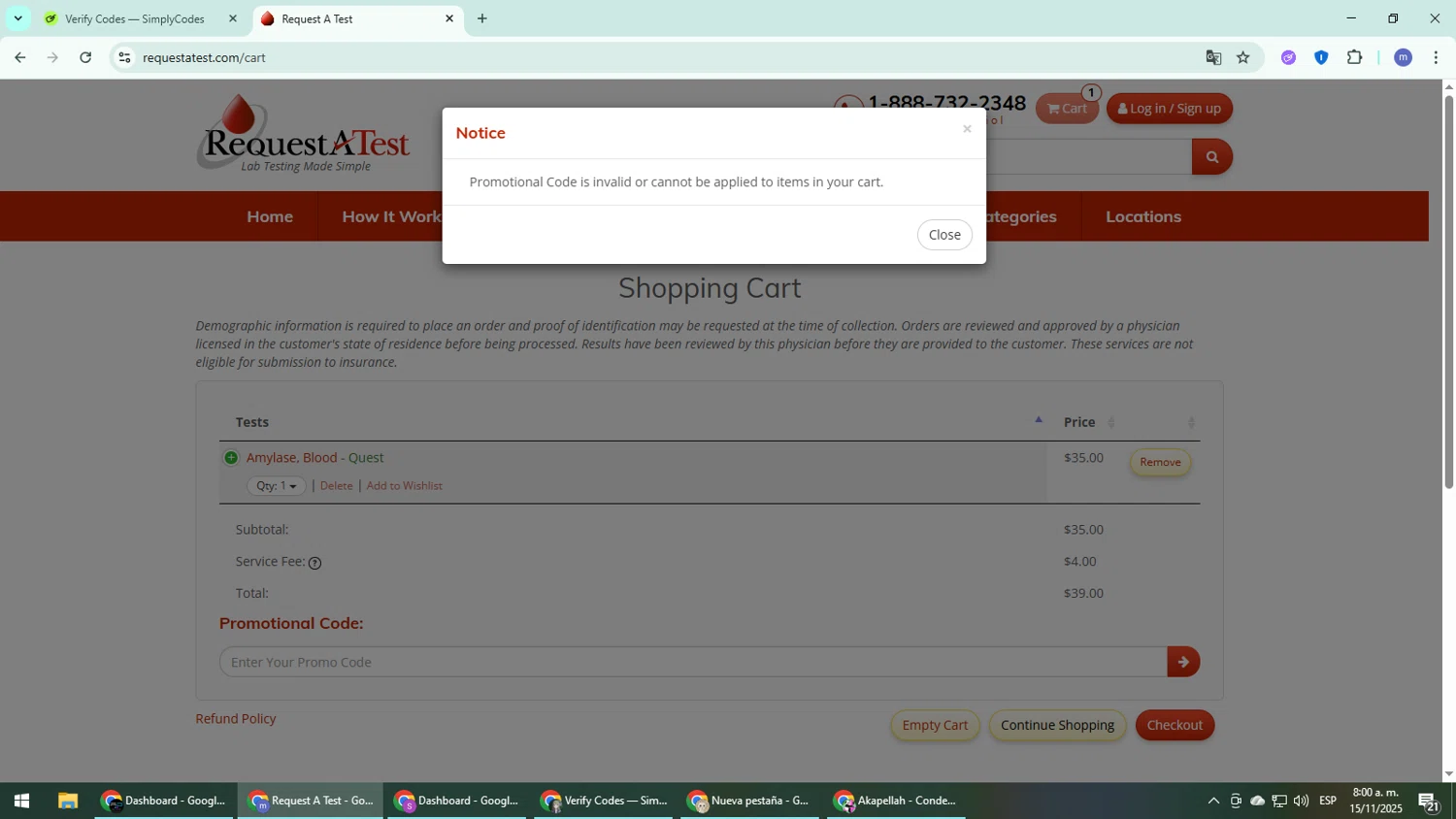Viewport: 1456px width, 819px height.
Task: Open the Extensions puzzle icon
Action: tap(1354, 57)
